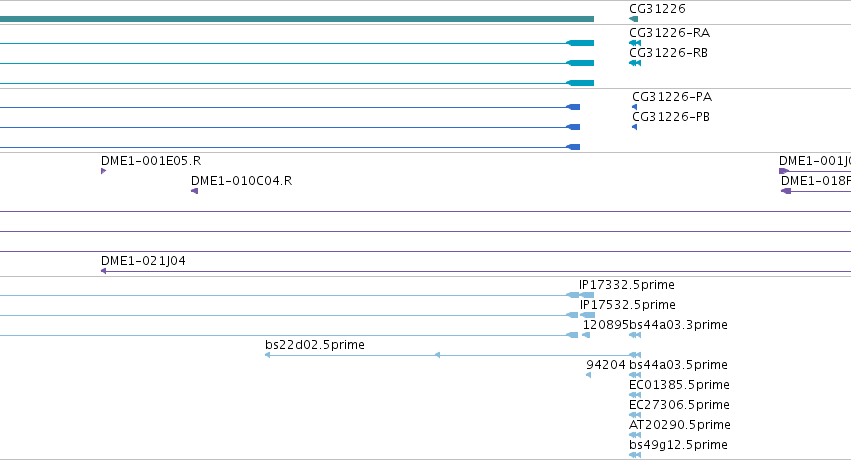Click the thick teal gene span bar
This screenshot has width=851, height=460.
tap(297, 19)
